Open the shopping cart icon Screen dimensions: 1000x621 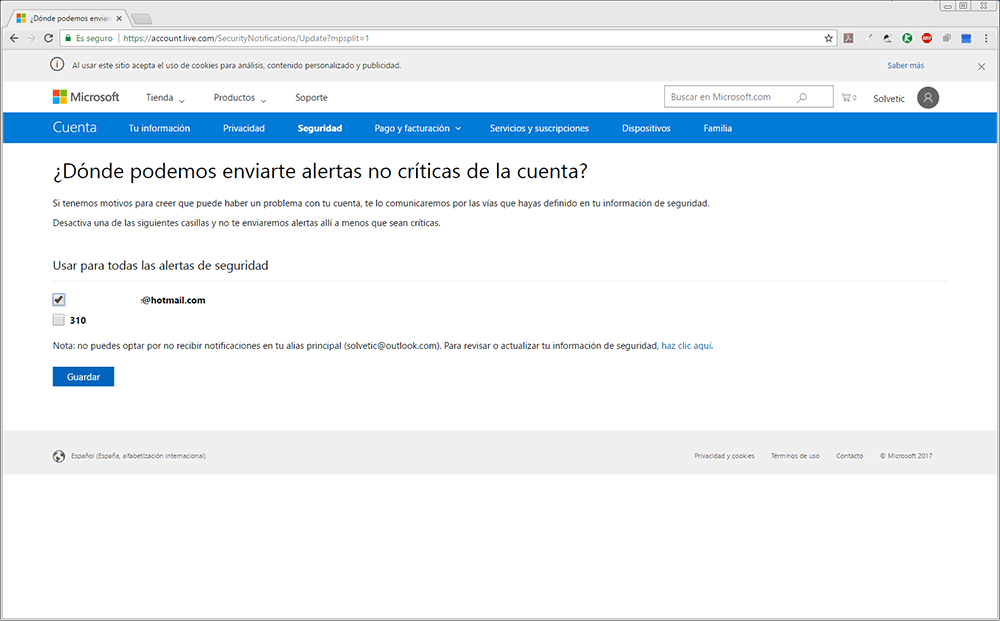(x=848, y=98)
